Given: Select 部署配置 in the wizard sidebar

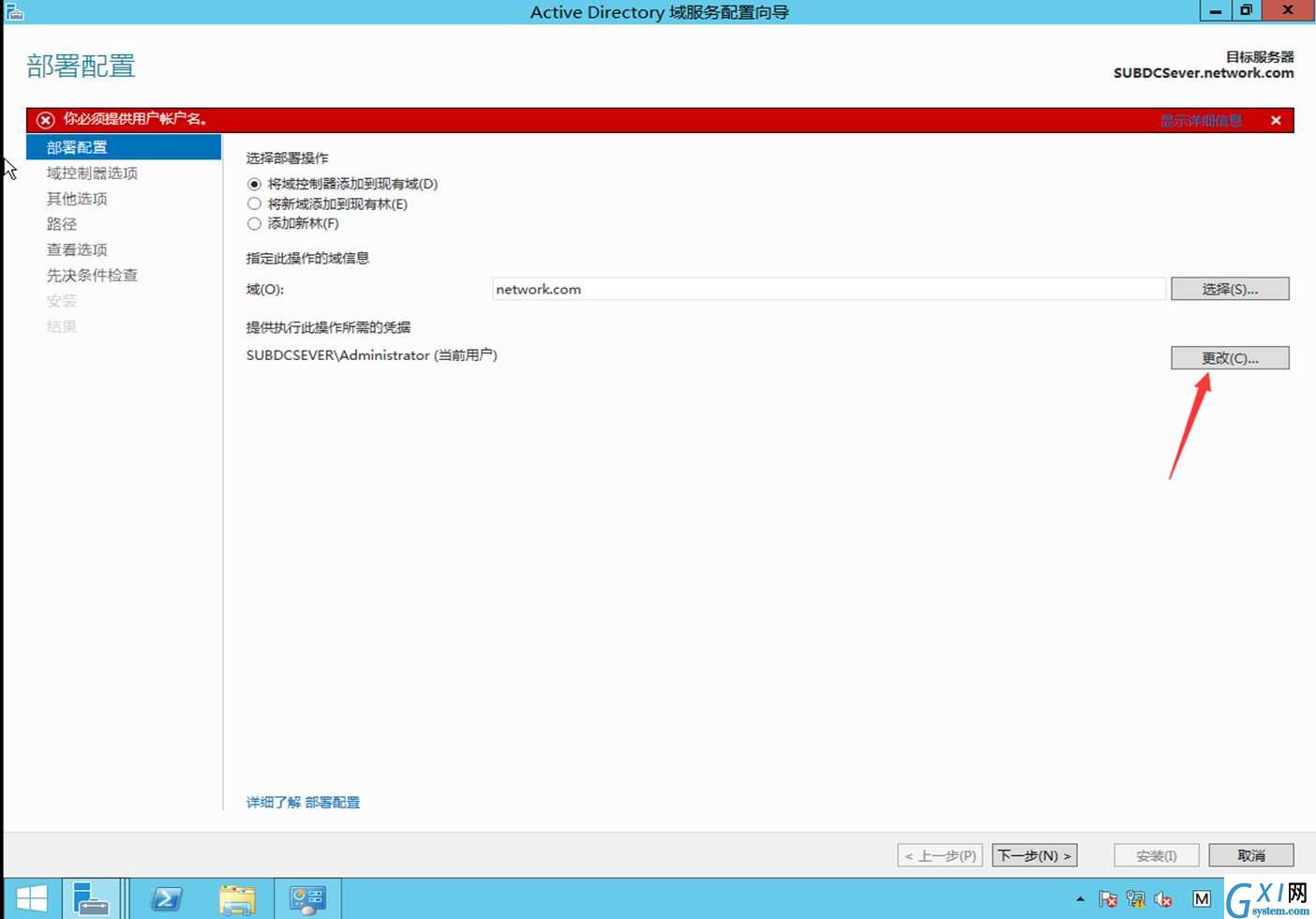Looking at the screenshot, I should click(x=124, y=147).
